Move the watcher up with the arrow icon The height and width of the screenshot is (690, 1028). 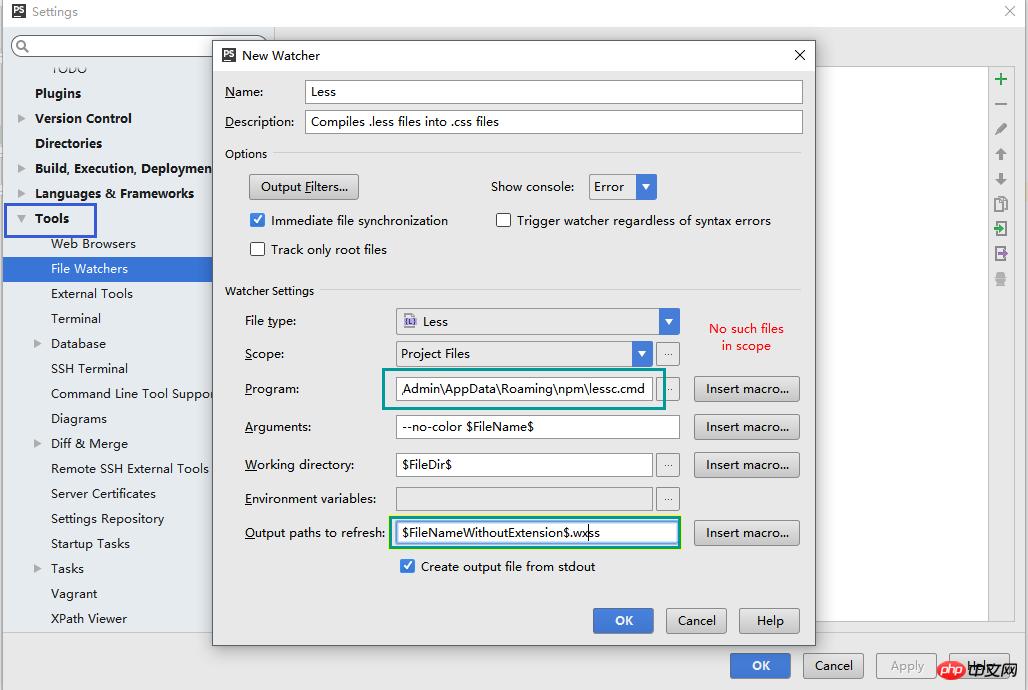click(x=1001, y=153)
